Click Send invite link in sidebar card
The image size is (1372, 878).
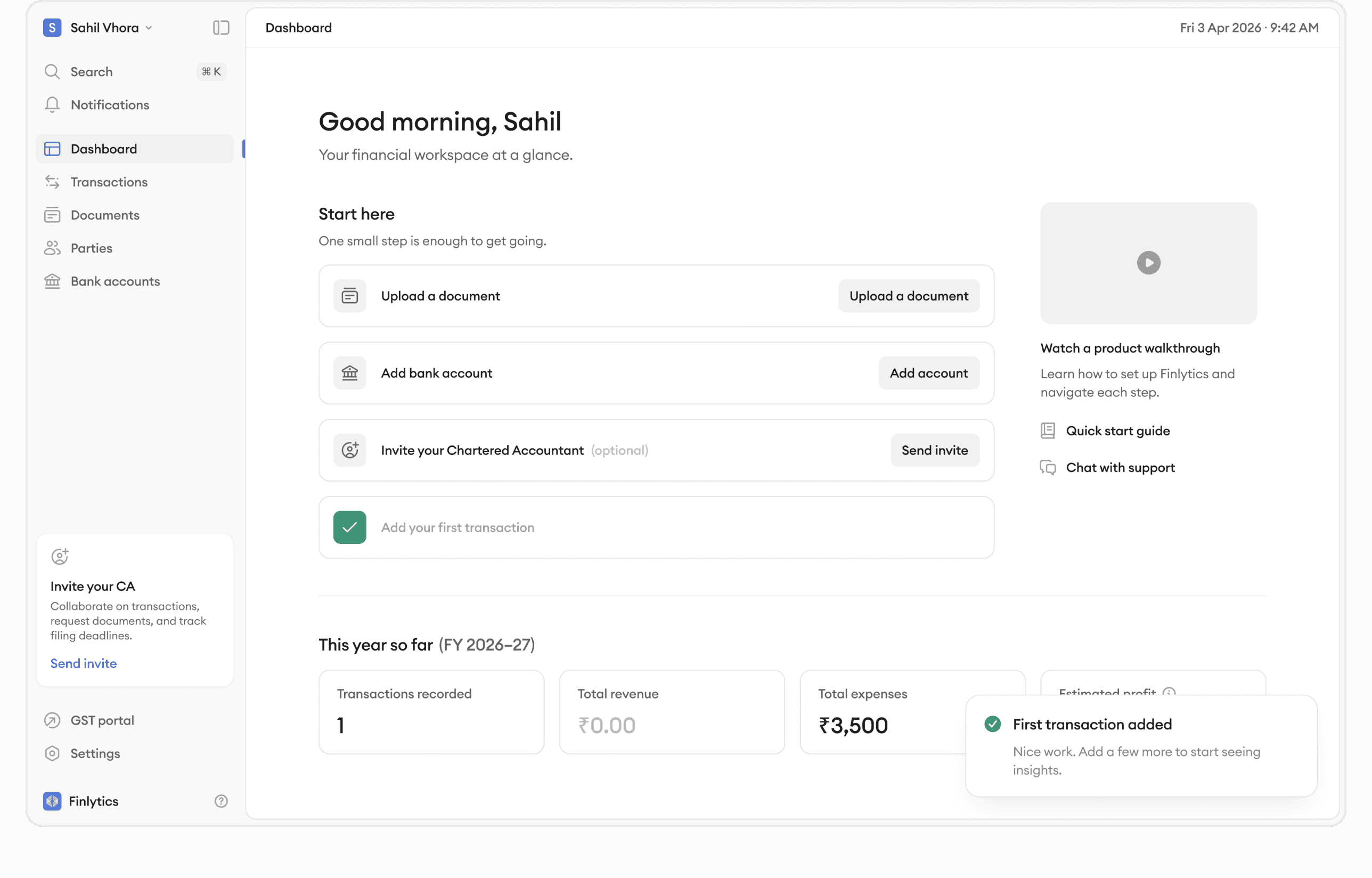point(83,663)
